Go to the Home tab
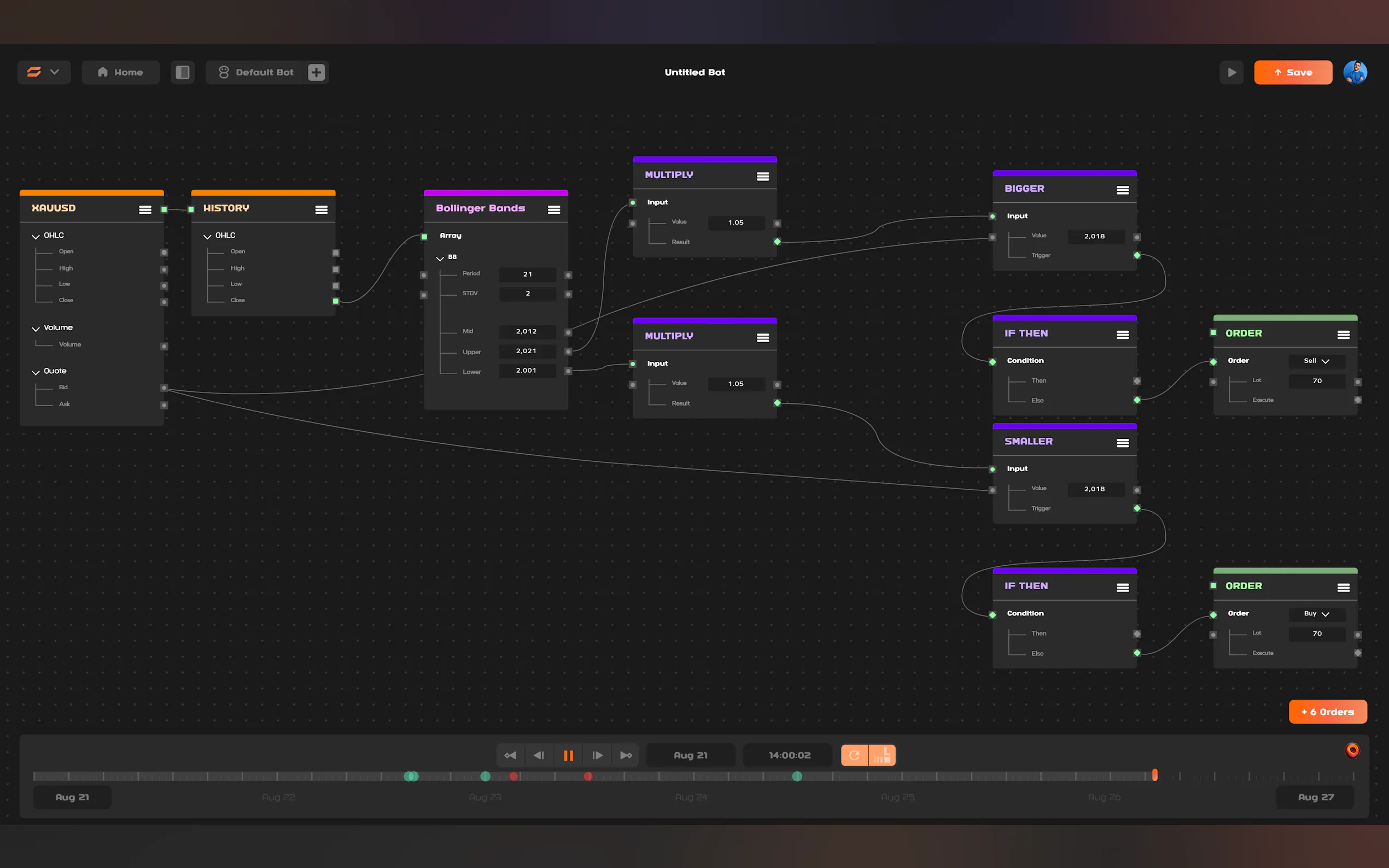Screen dimensions: 1389x868 coord(121,72)
